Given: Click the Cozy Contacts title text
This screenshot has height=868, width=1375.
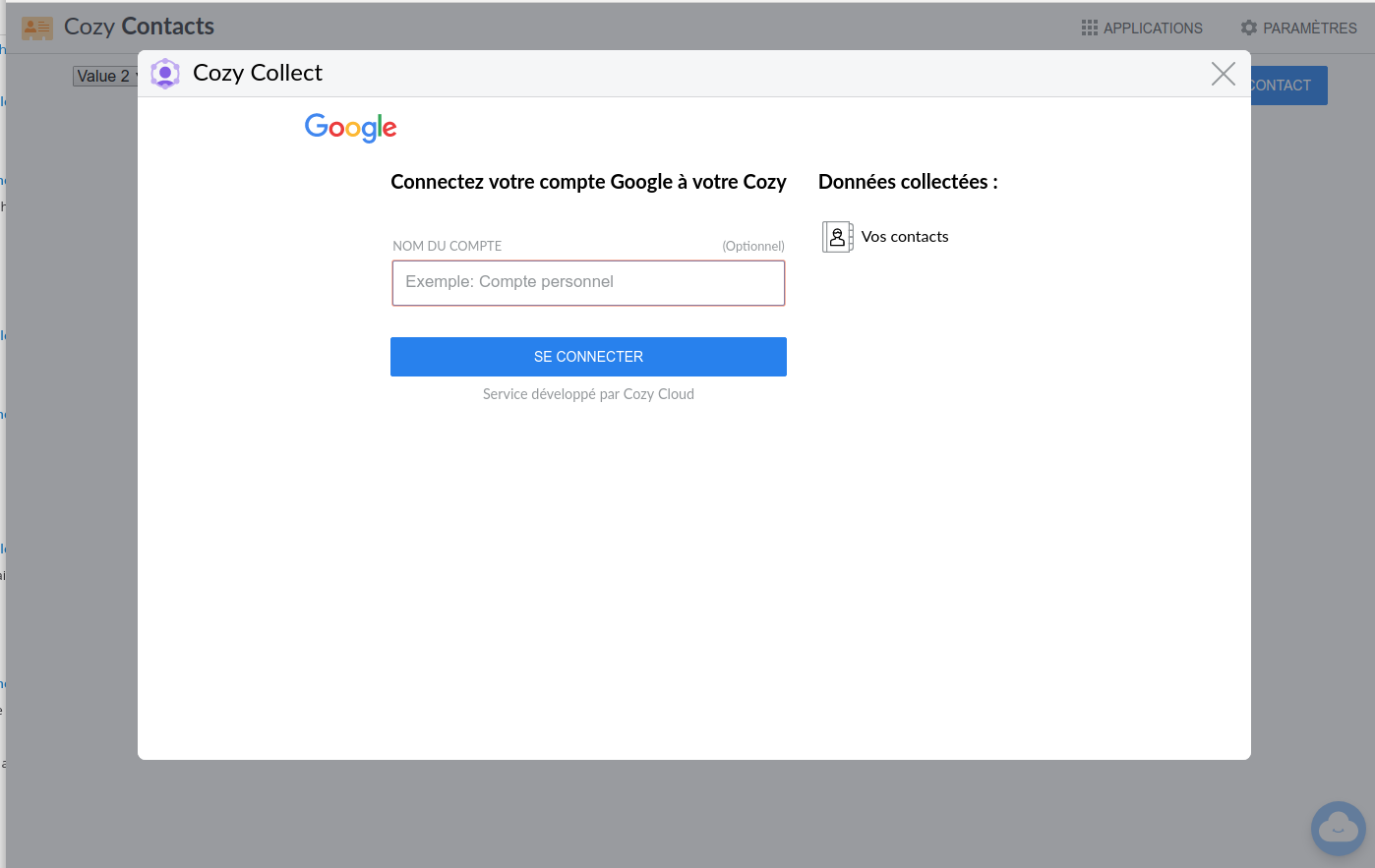Looking at the screenshot, I should 139,27.
